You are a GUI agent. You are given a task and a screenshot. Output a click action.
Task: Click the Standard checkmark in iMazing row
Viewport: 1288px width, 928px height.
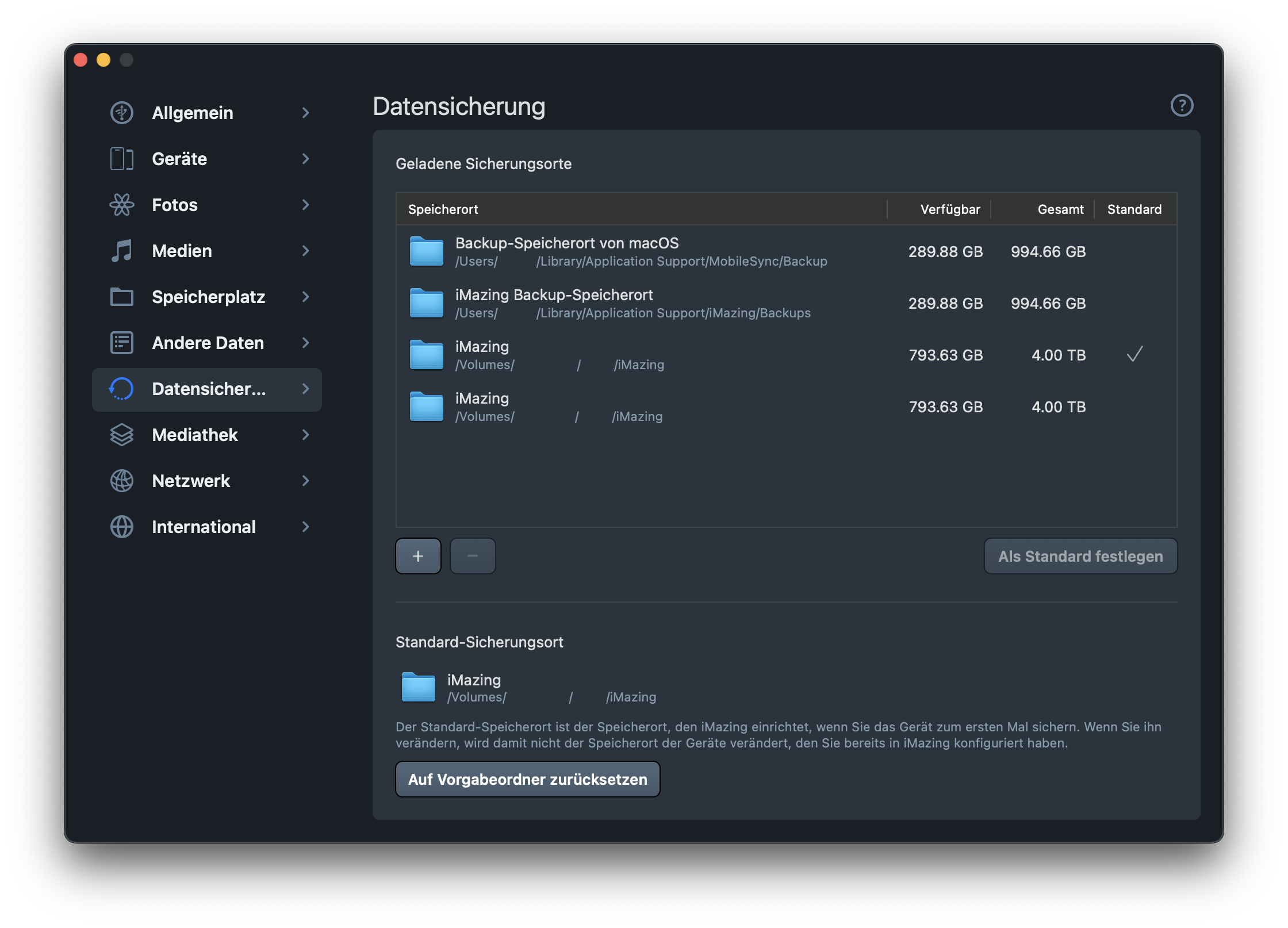coord(1134,354)
